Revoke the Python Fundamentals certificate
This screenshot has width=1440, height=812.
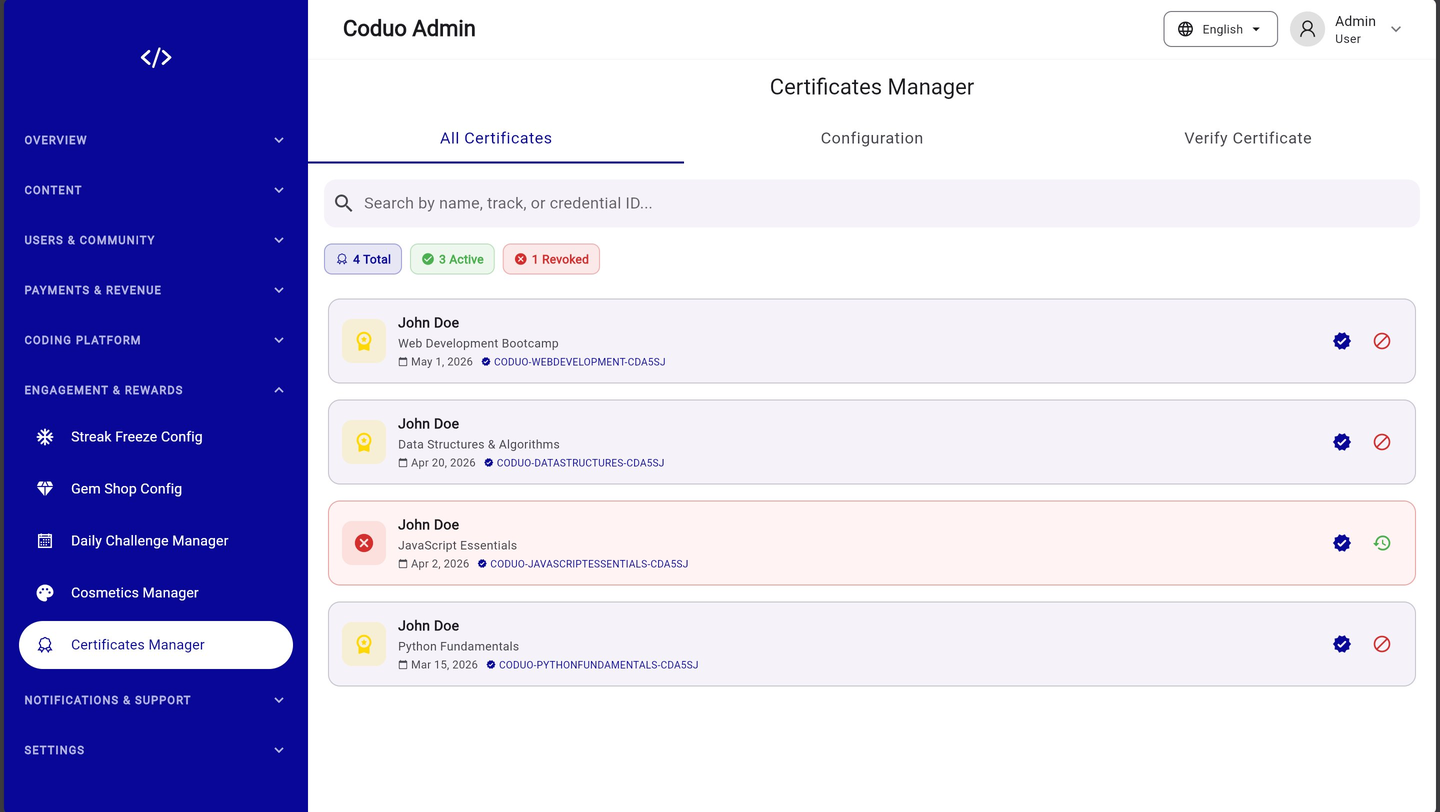point(1382,644)
